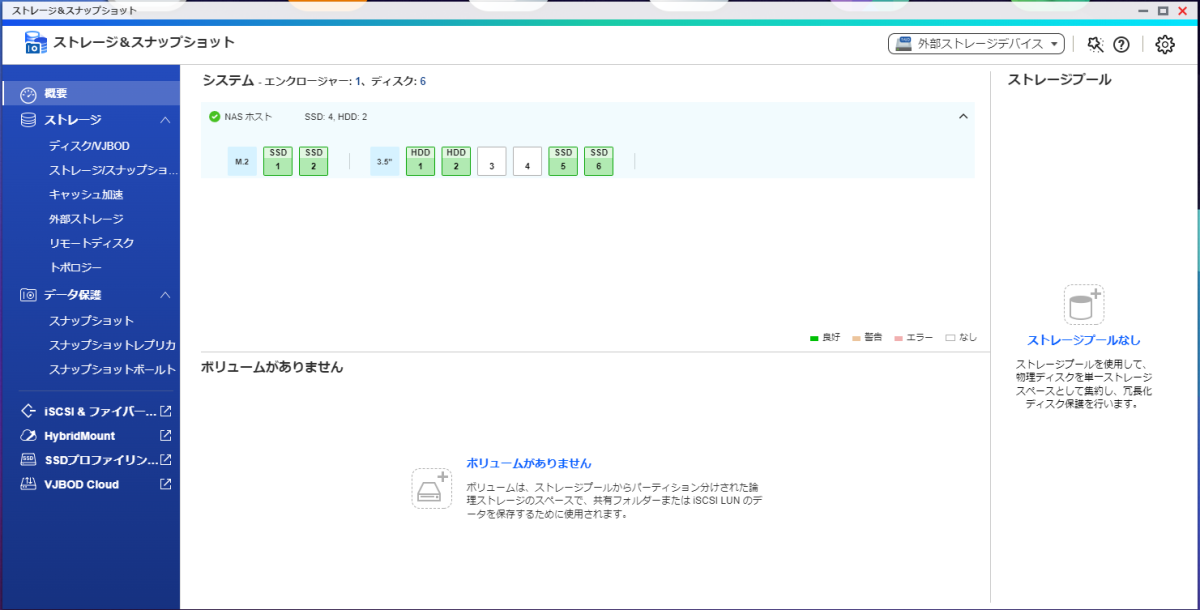Click the tools wrench icon in header
The image size is (1200, 610).
click(x=1094, y=44)
